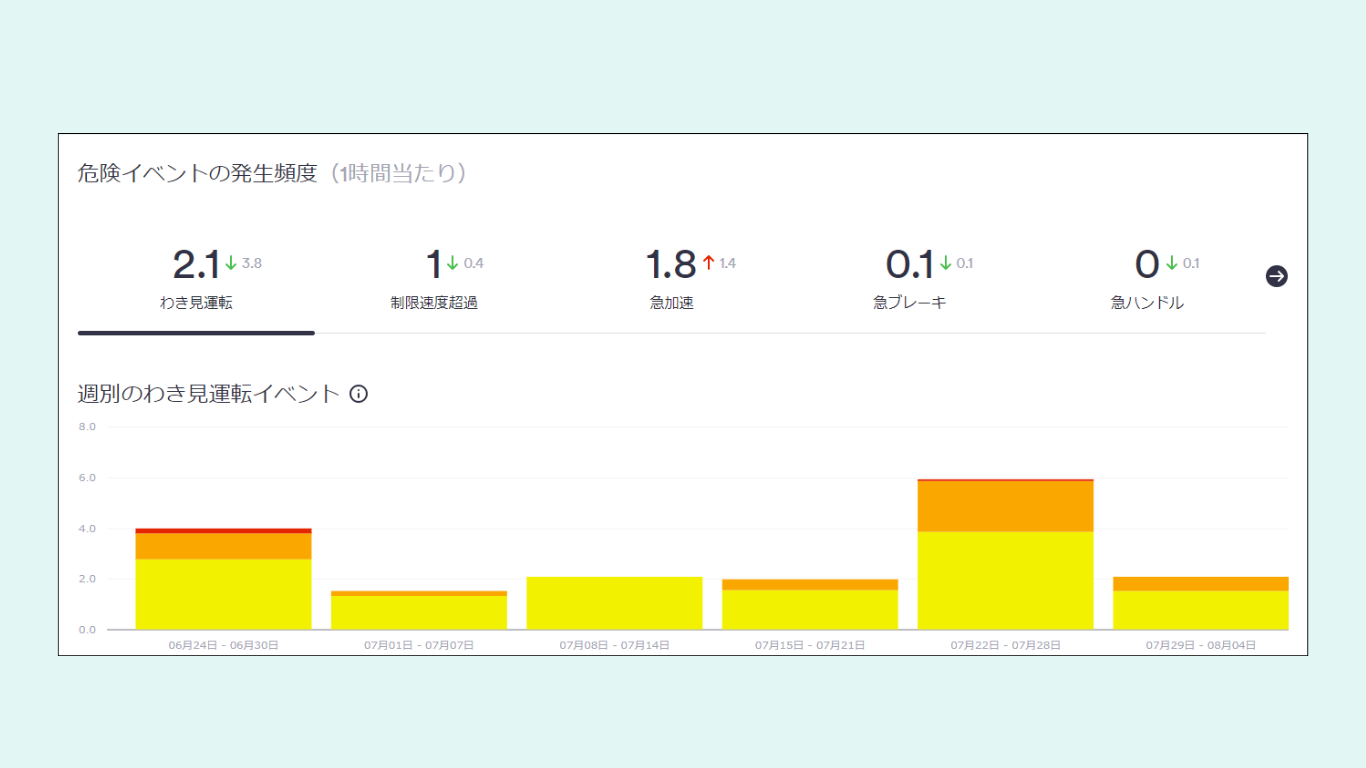Viewport: 1366px width, 768px height.
Task: Click the 07月08日 - 07月14日 axis label
Action: (x=614, y=645)
